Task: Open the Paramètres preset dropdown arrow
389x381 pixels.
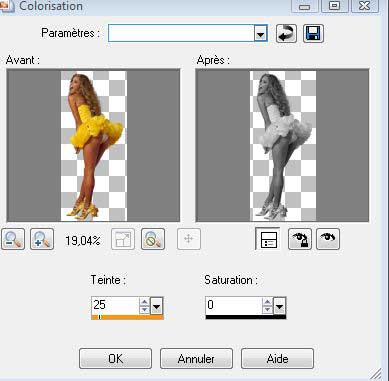Action: point(260,34)
